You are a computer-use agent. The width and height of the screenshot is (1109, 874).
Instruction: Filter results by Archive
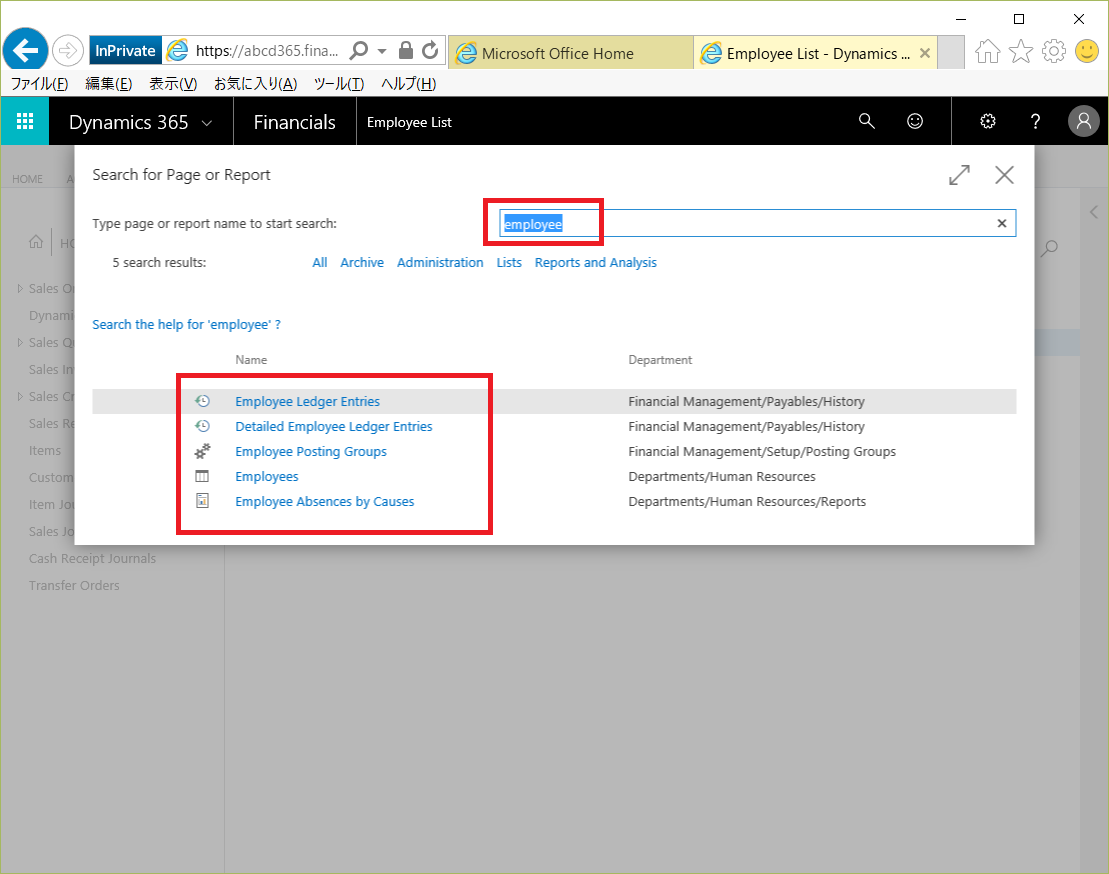[x=362, y=262]
